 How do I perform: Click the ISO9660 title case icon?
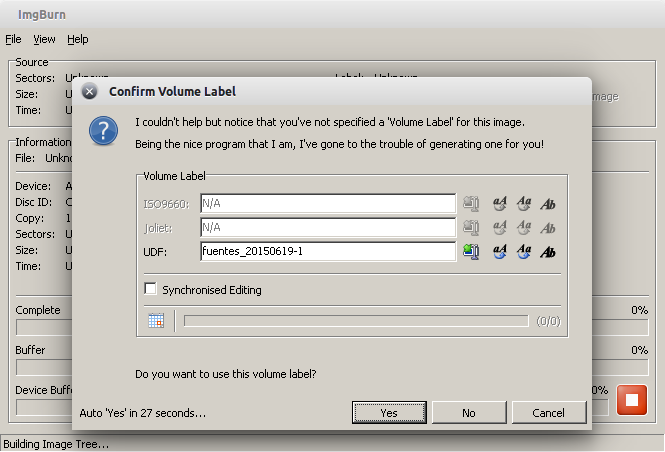(x=524, y=204)
